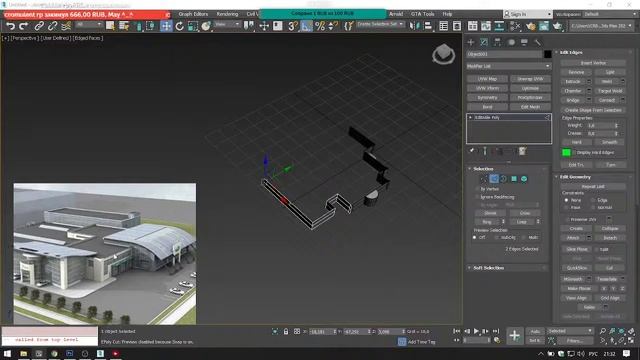Image resolution: width=640 pixels, height=360 pixels.
Task: Click the Mirror tool icon
Action: click(414, 27)
